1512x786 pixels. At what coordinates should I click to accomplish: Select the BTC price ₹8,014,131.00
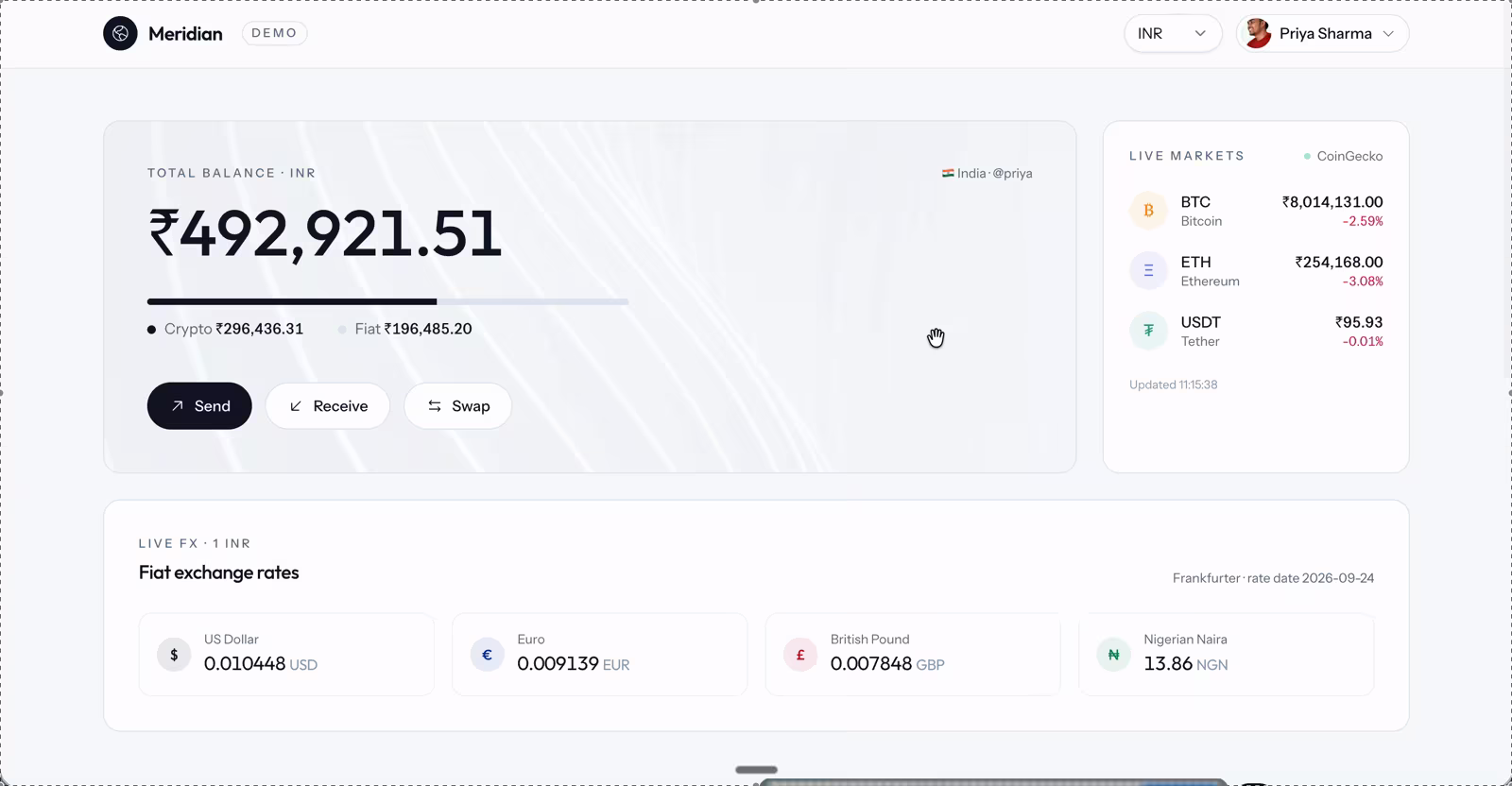[x=1332, y=202]
